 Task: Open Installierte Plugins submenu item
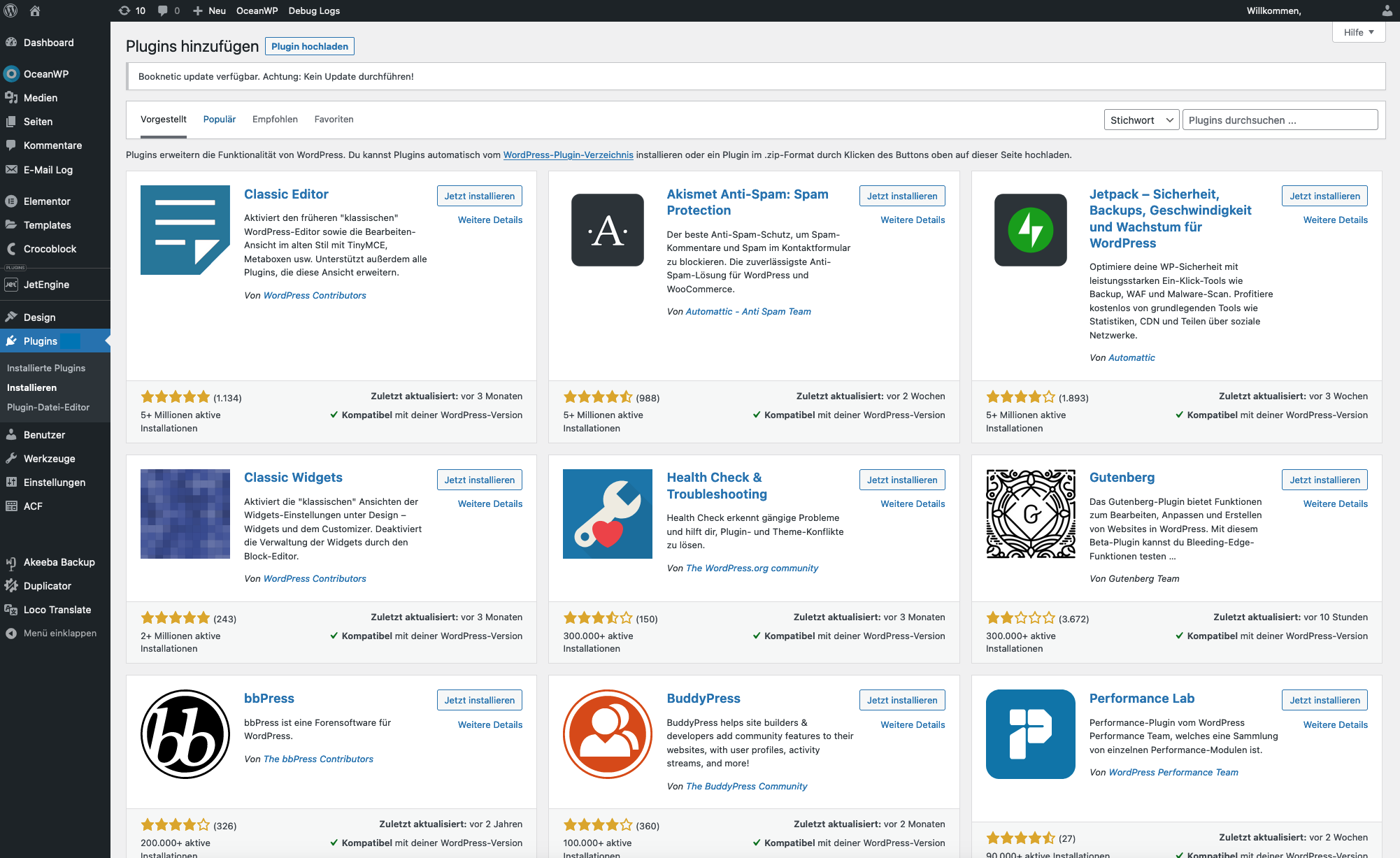pos(46,368)
